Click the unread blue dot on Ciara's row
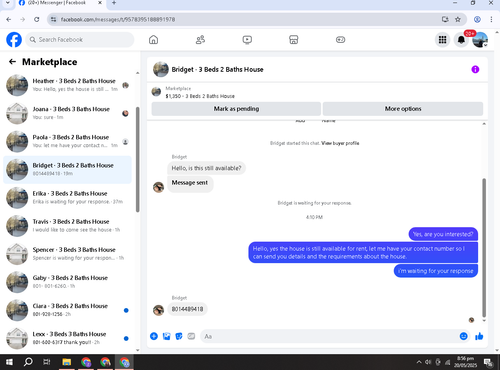Viewport: 500px width, 370px height. (126, 310)
